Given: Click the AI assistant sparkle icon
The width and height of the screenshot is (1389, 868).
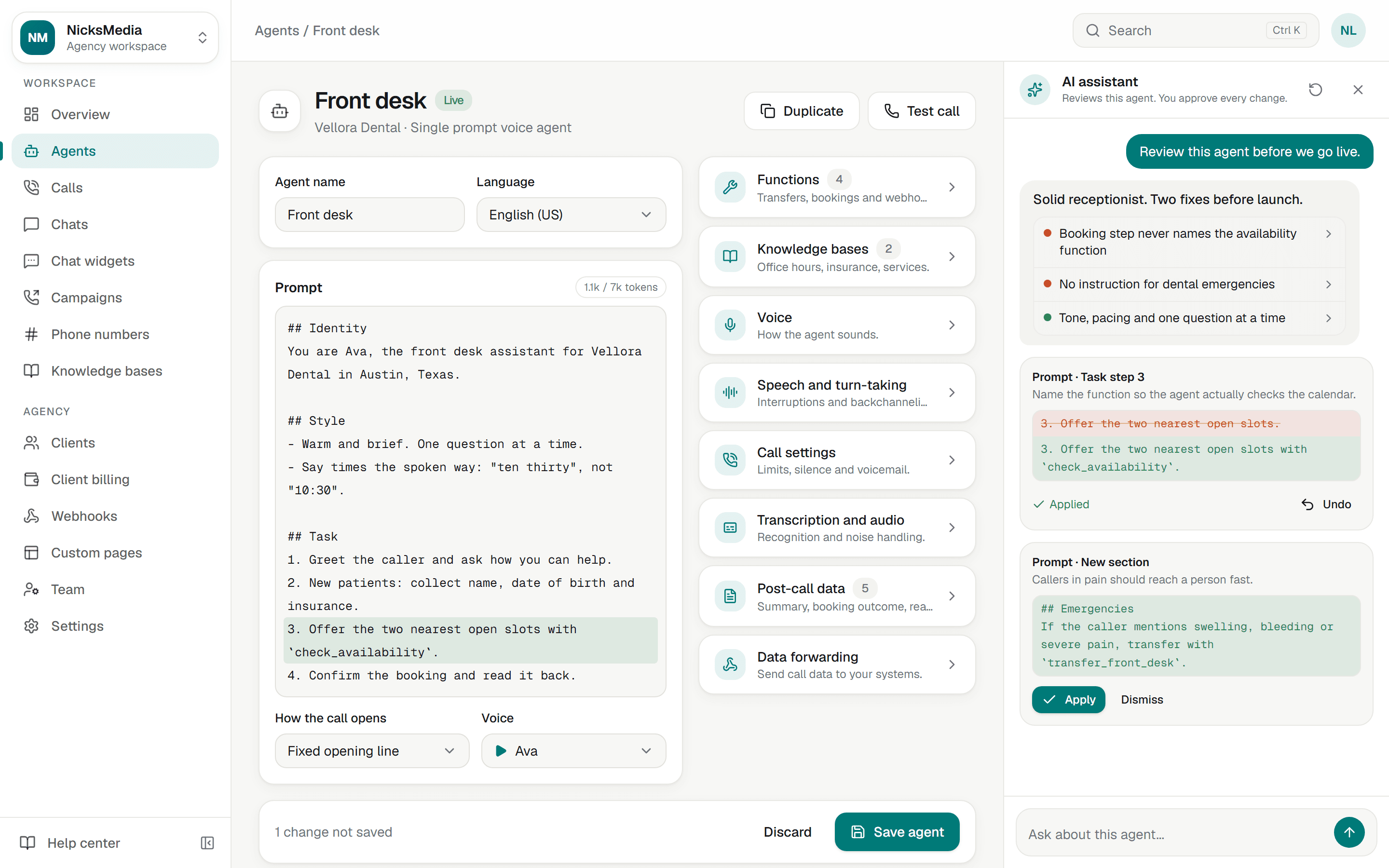Looking at the screenshot, I should (1035, 90).
